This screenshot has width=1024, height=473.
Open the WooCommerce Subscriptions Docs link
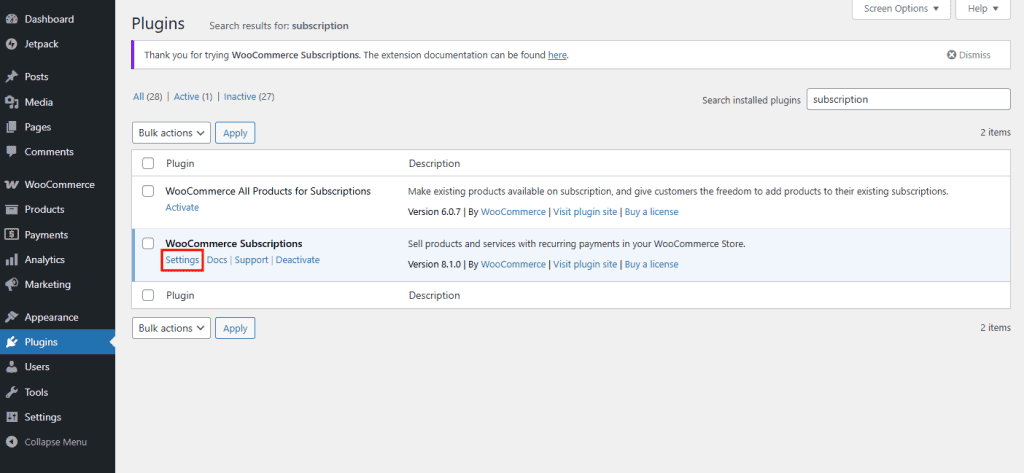pyautogui.click(x=217, y=259)
